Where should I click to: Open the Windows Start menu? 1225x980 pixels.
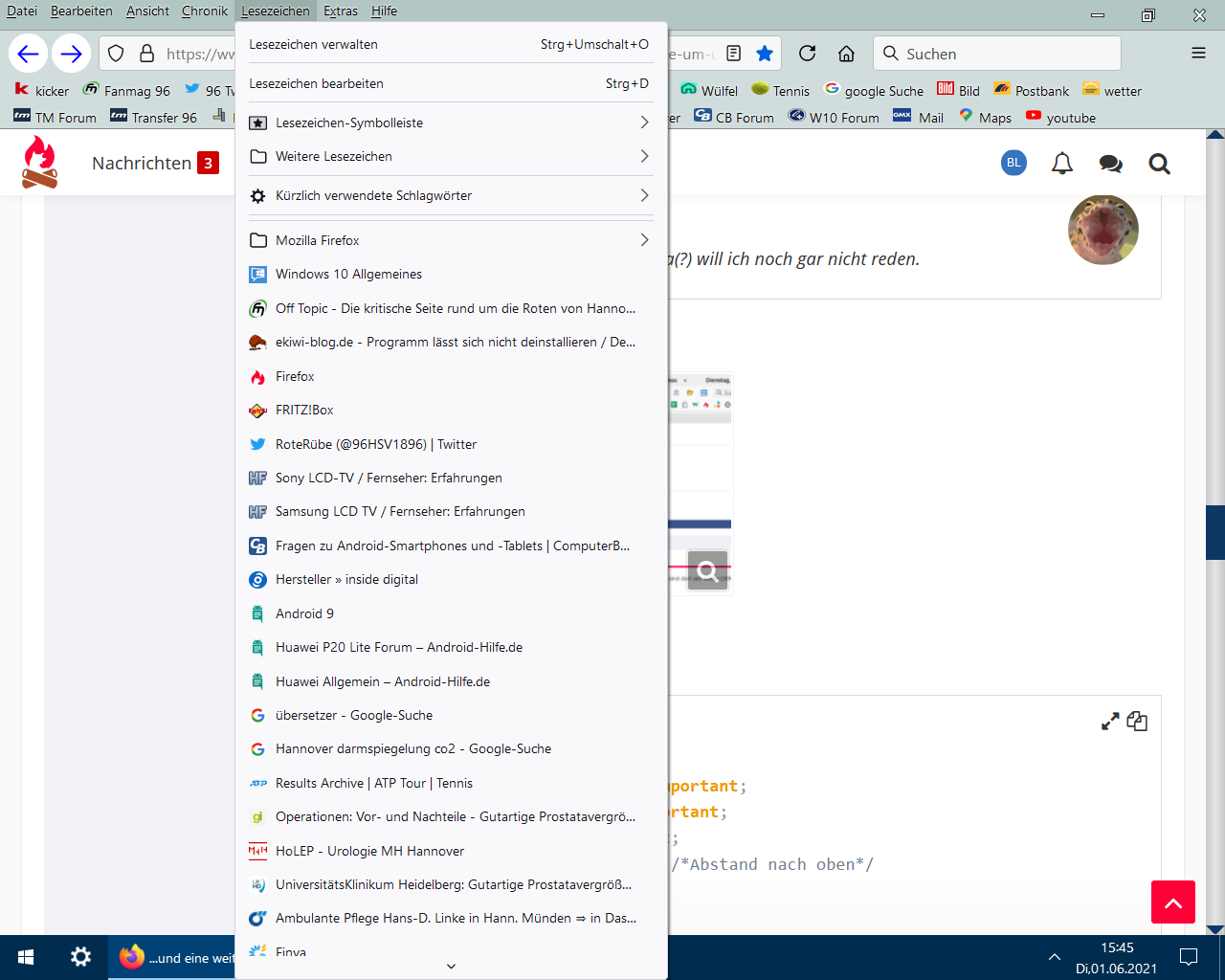point(26,957)
